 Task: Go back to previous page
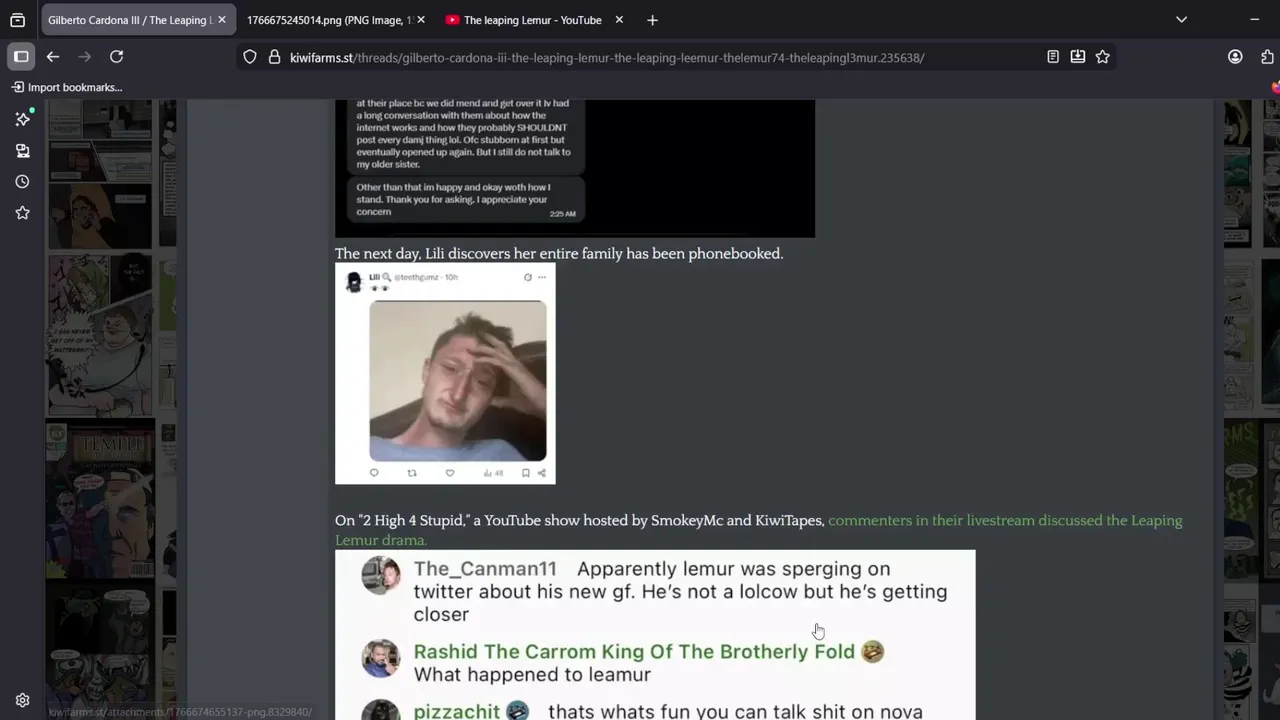[x=53, y=57]
